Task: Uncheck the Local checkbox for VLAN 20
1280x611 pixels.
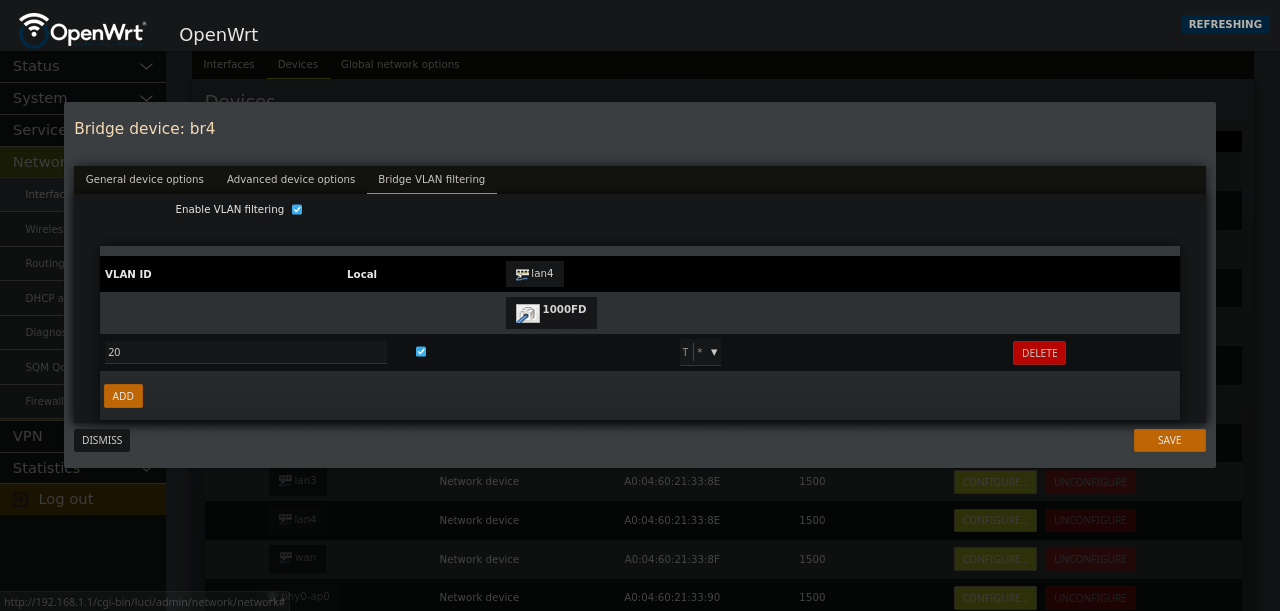Action: 420,351
